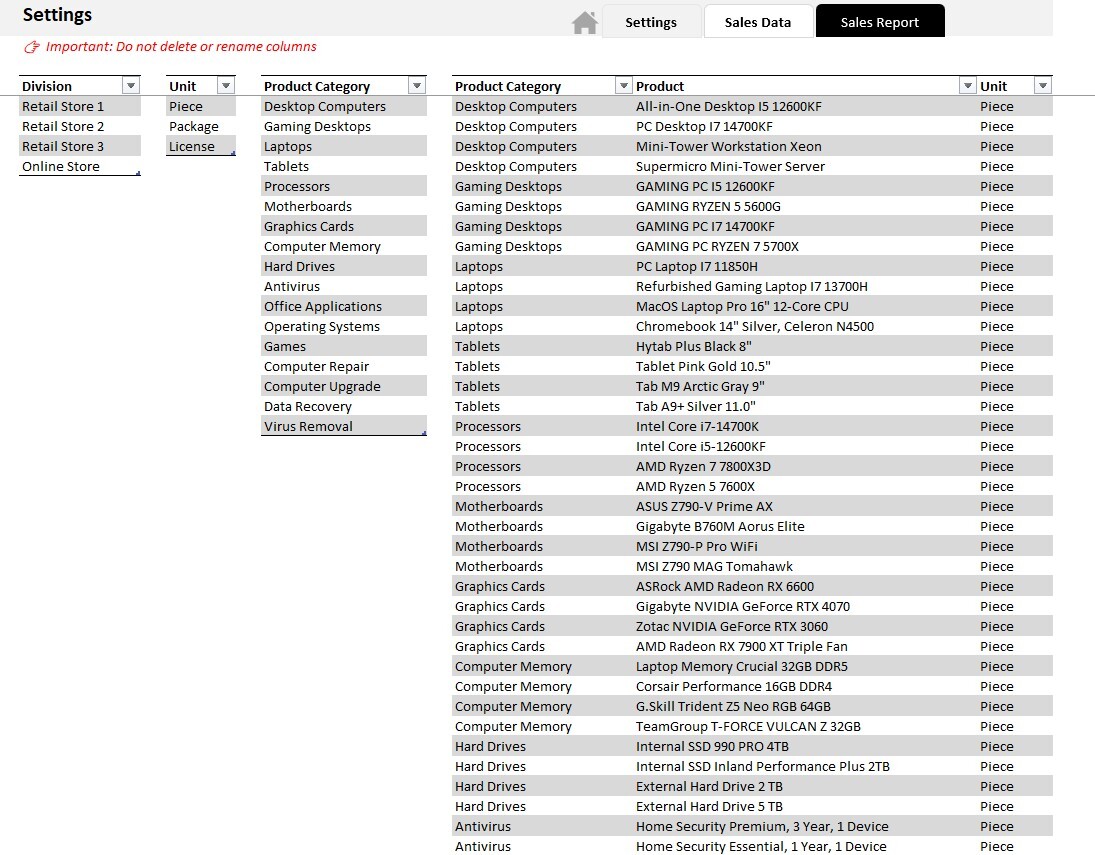
Task: Open the Division column filter dropdown
Action: click(131, 85)
